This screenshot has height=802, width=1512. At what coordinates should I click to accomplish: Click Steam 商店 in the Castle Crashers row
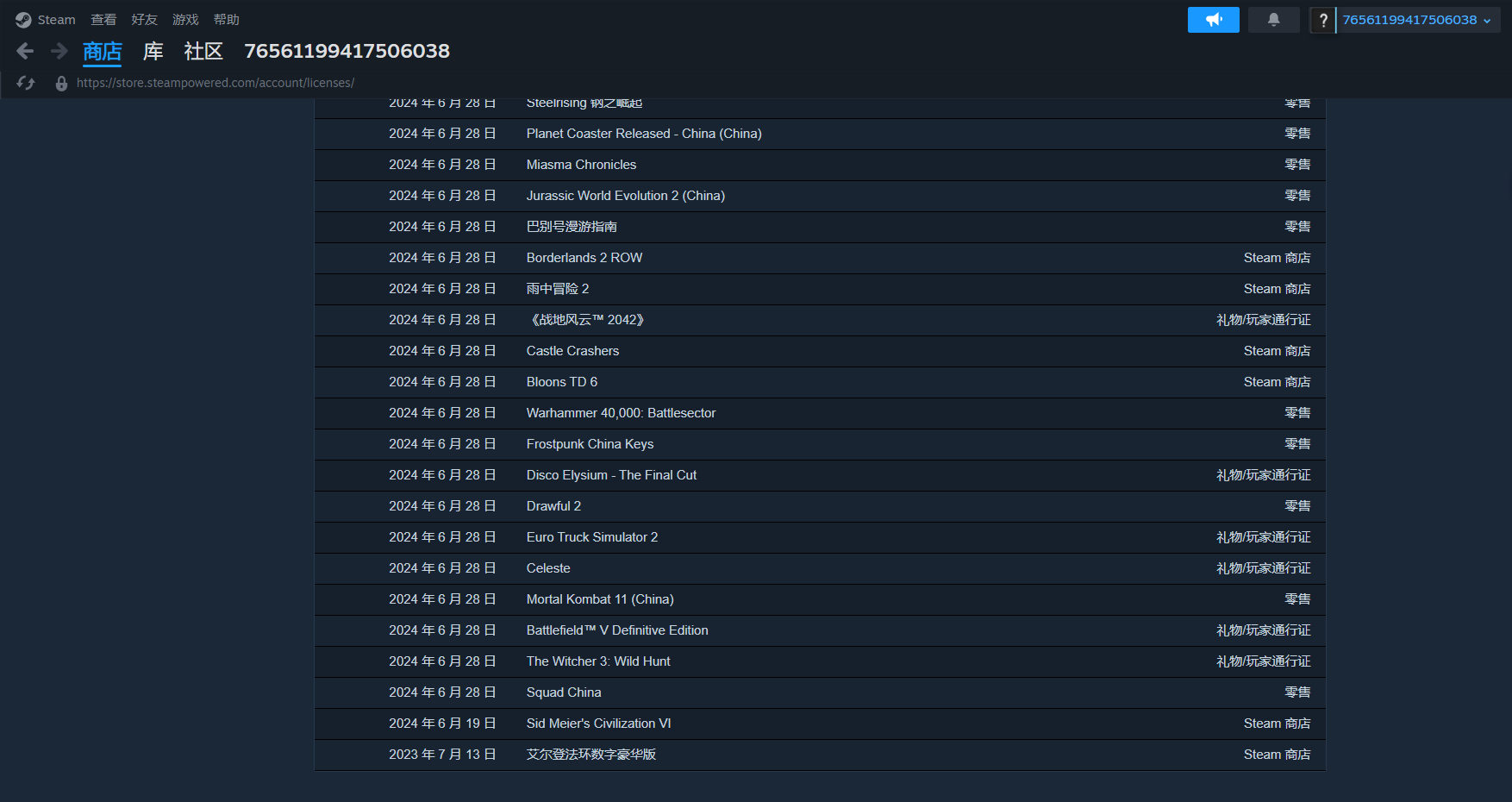tap(1277, 351)
